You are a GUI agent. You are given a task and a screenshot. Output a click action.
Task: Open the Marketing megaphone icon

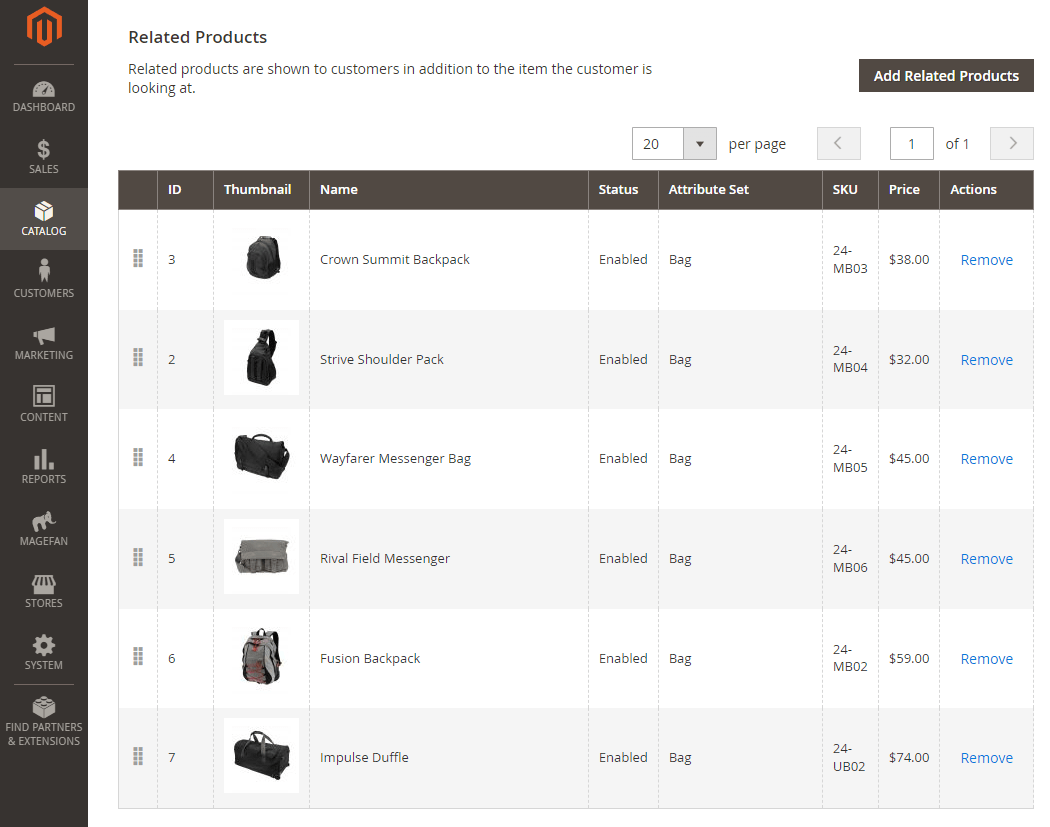(x=44, y=336)
